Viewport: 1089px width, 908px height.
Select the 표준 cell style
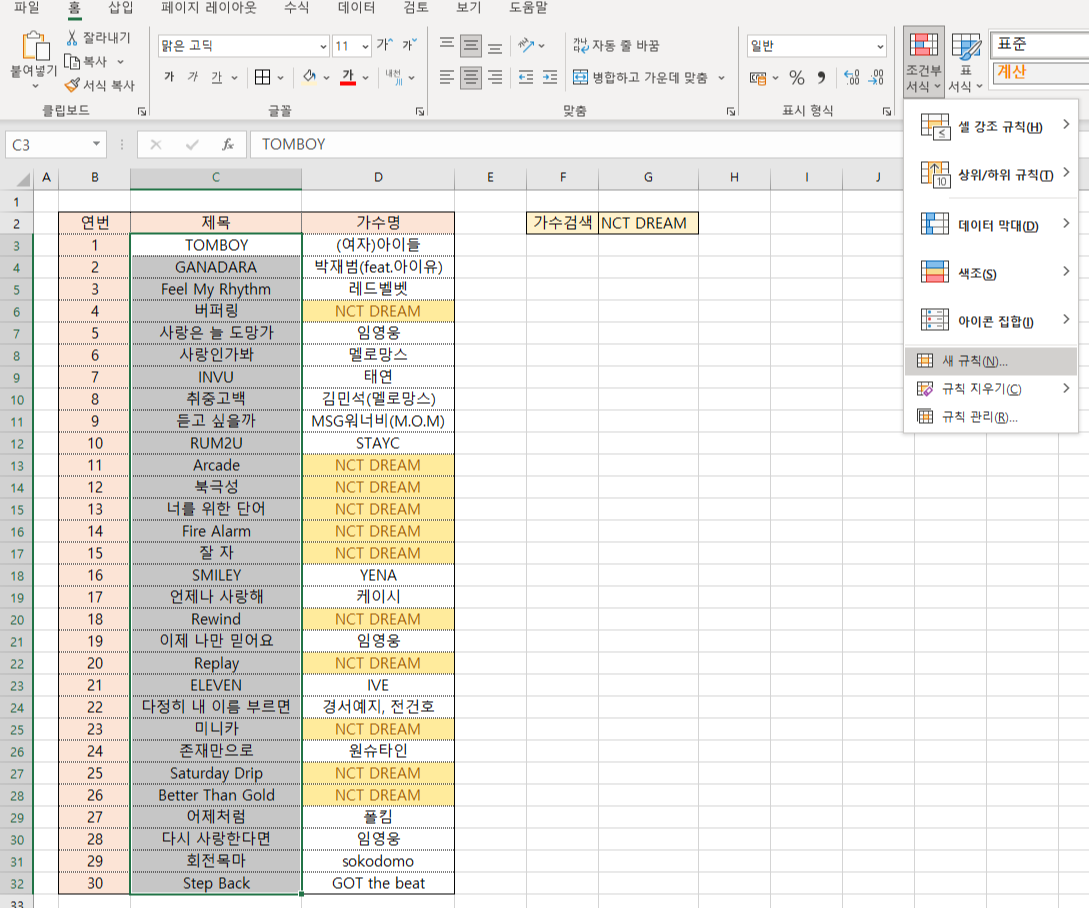click(x=1040, y=44)
